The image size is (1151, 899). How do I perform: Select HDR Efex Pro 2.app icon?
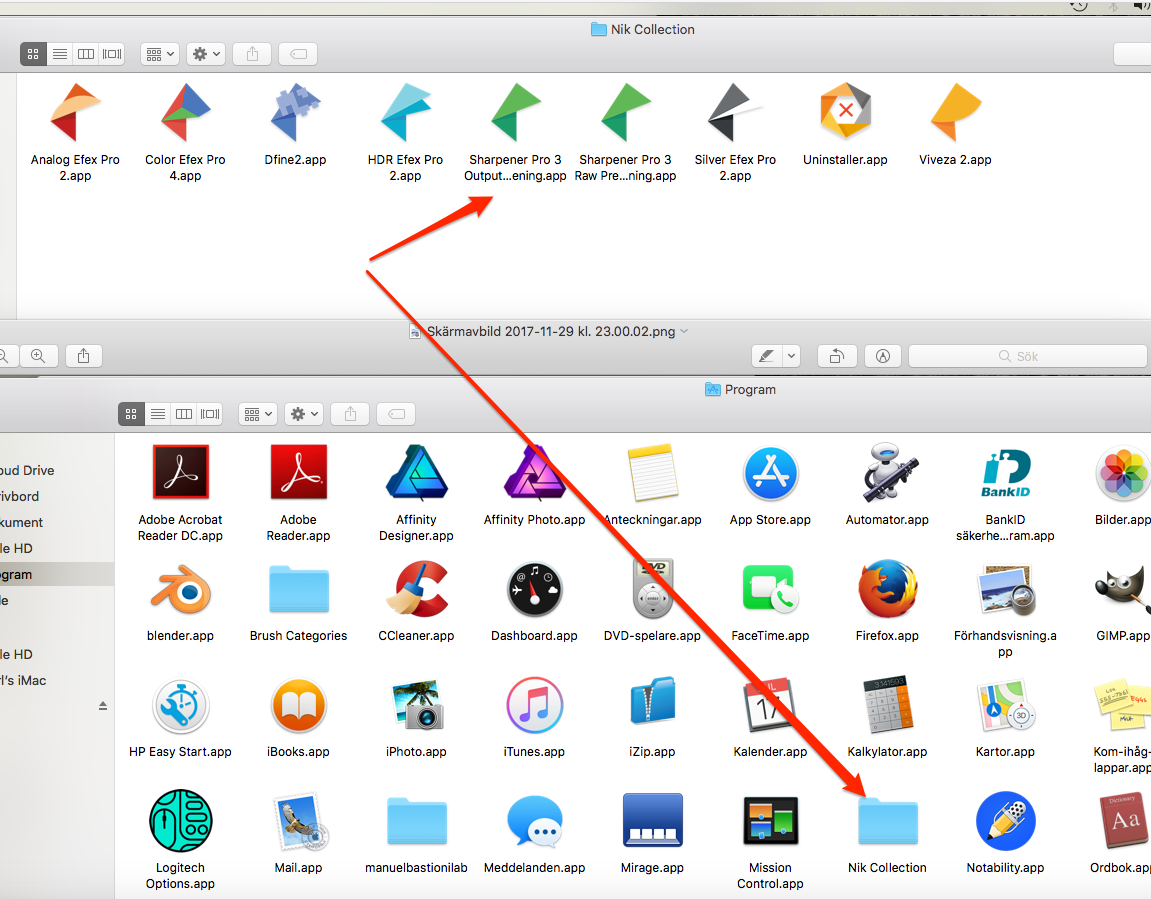tap(405, 113)
